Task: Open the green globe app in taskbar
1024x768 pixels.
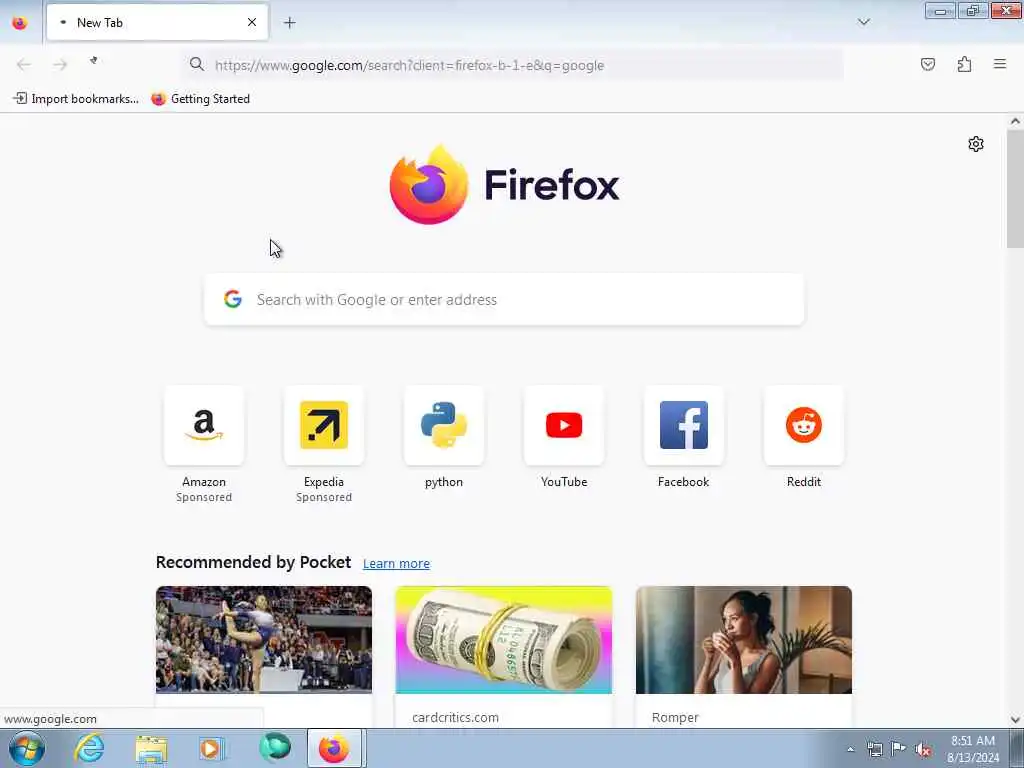Action: [275, 748]
